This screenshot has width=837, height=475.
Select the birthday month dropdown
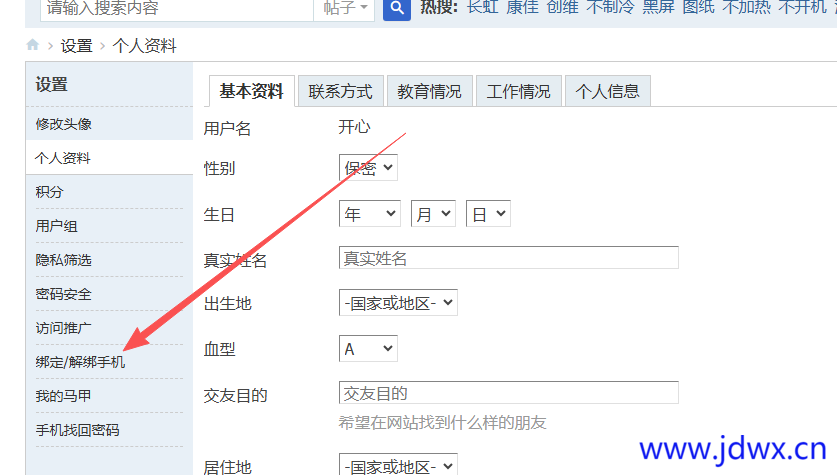coord(433,214)
